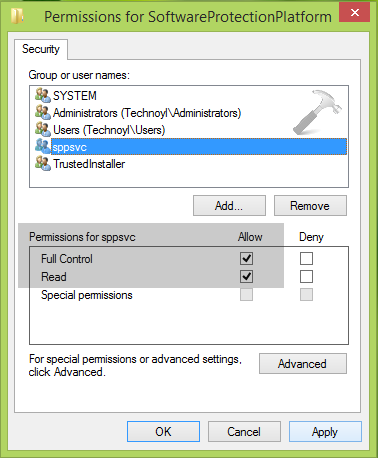
Task: Click the Users group icon
Action: pyautogui.click(x=43, y=129)
